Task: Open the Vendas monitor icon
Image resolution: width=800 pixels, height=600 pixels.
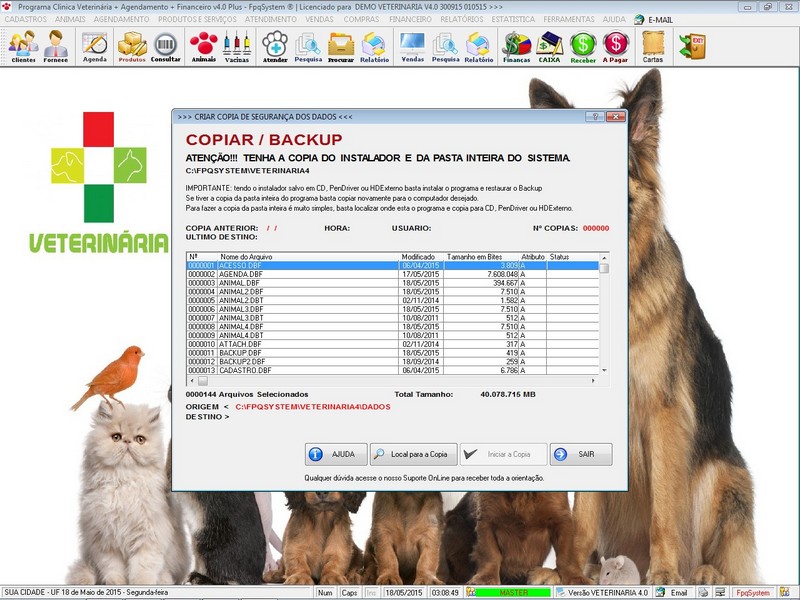Action: [x=413, y=47]
